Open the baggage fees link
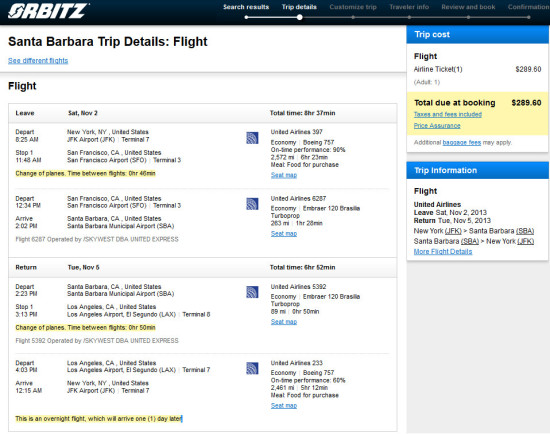Viewport: 550px width, 434px height. (462, 142)
